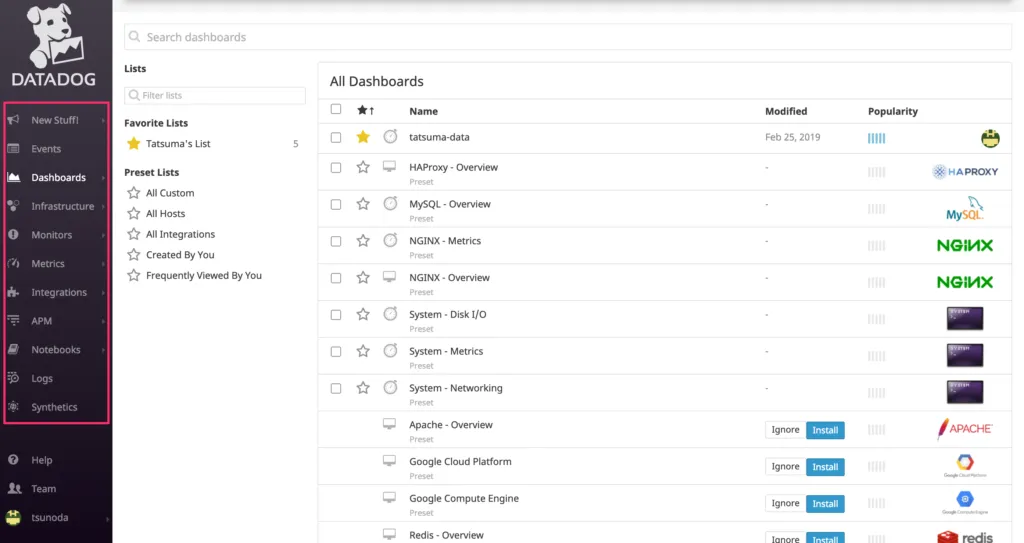
Task: Toggle the select-all dashboards checkbox
Action: 336,109
